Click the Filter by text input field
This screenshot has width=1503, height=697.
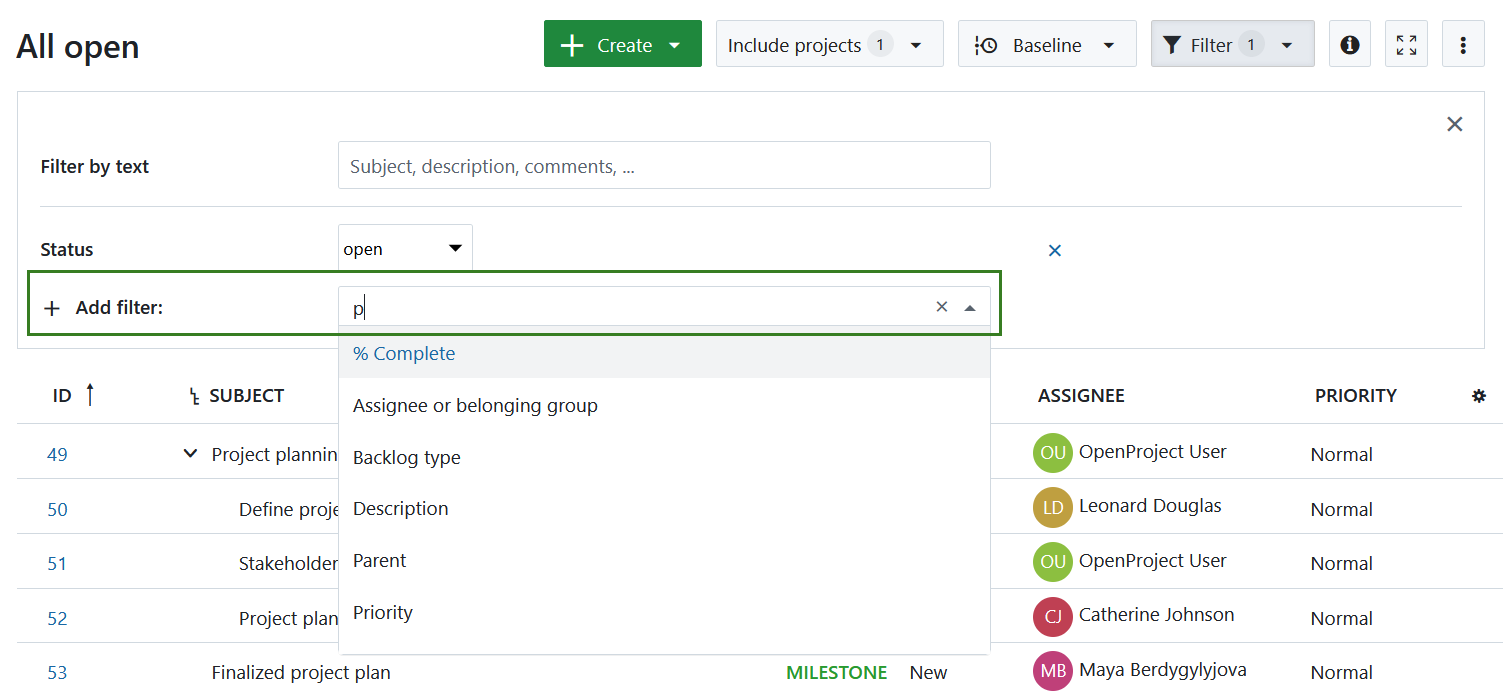click(x=663, y=165)
